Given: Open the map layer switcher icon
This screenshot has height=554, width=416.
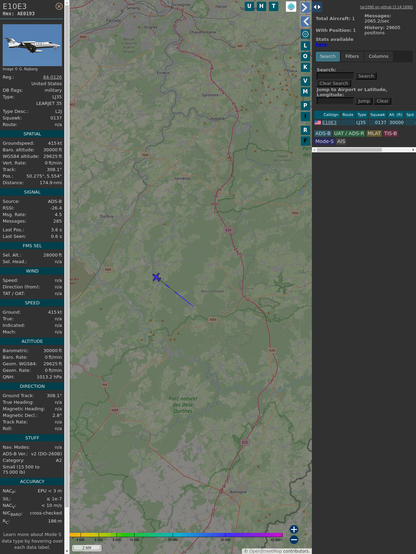Looking at the screenshot, I should click(291, 7).
